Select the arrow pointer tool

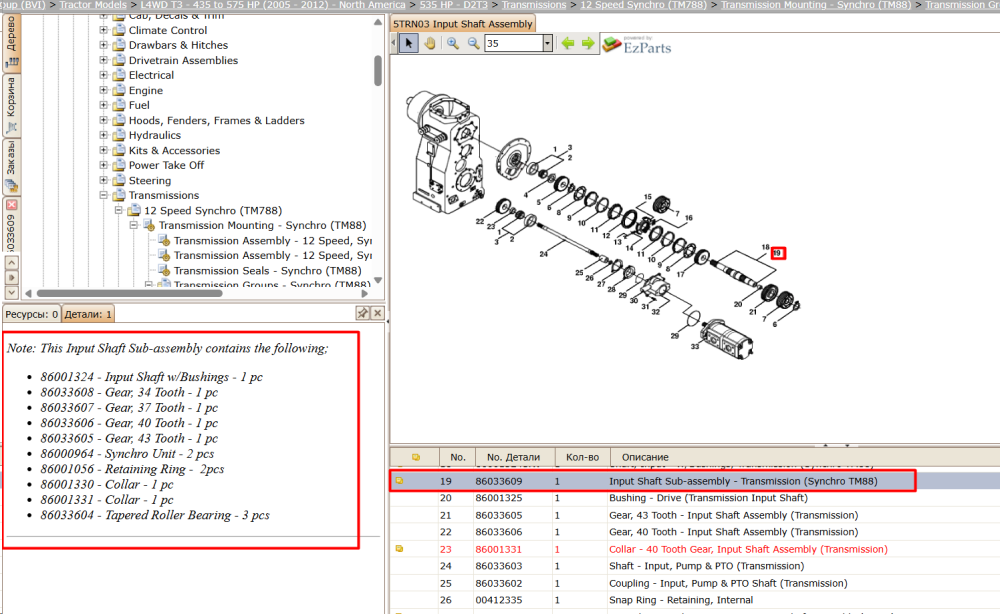[409, 43]
